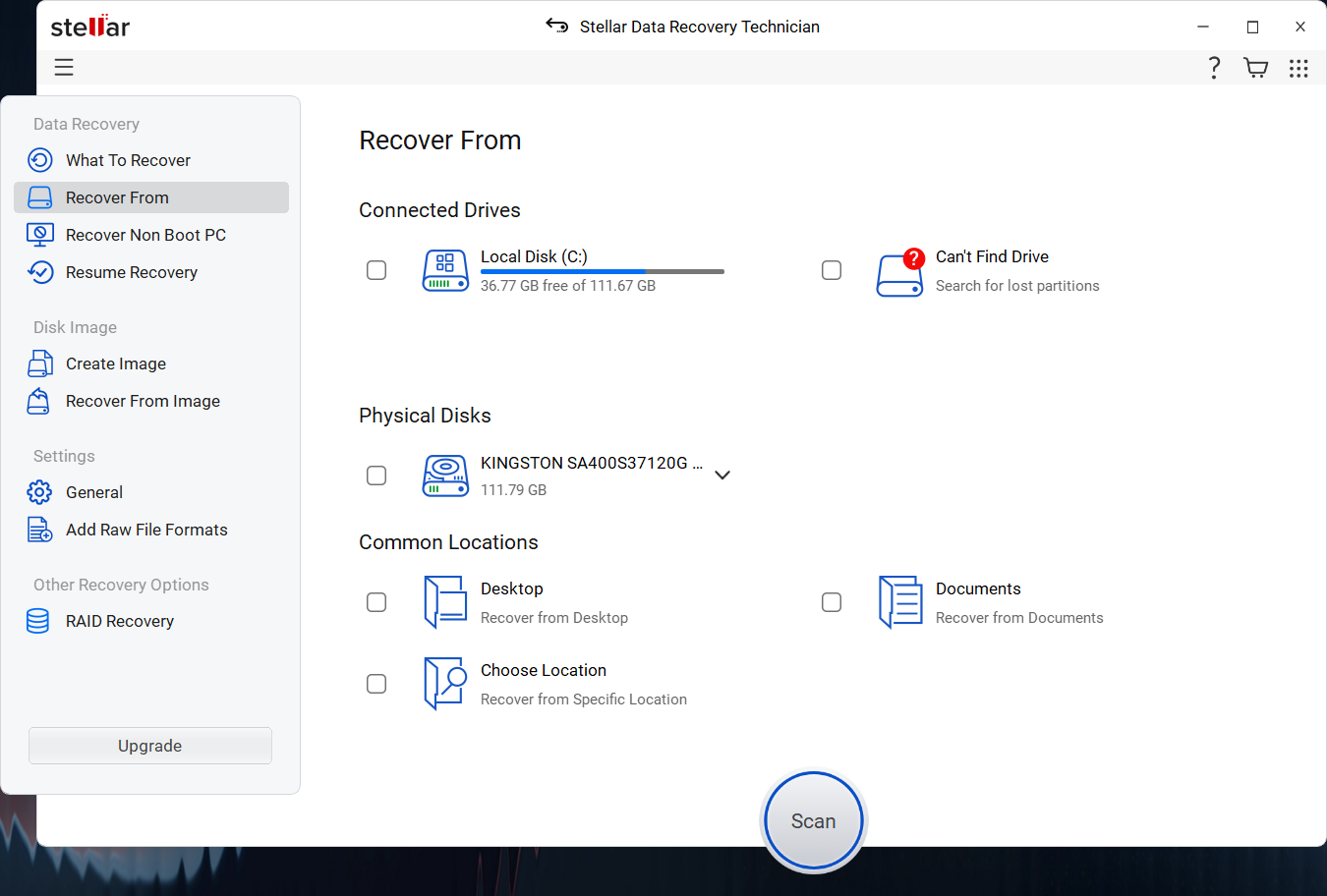
Task: Click the Documents location icon
Action: coord(900,602)
